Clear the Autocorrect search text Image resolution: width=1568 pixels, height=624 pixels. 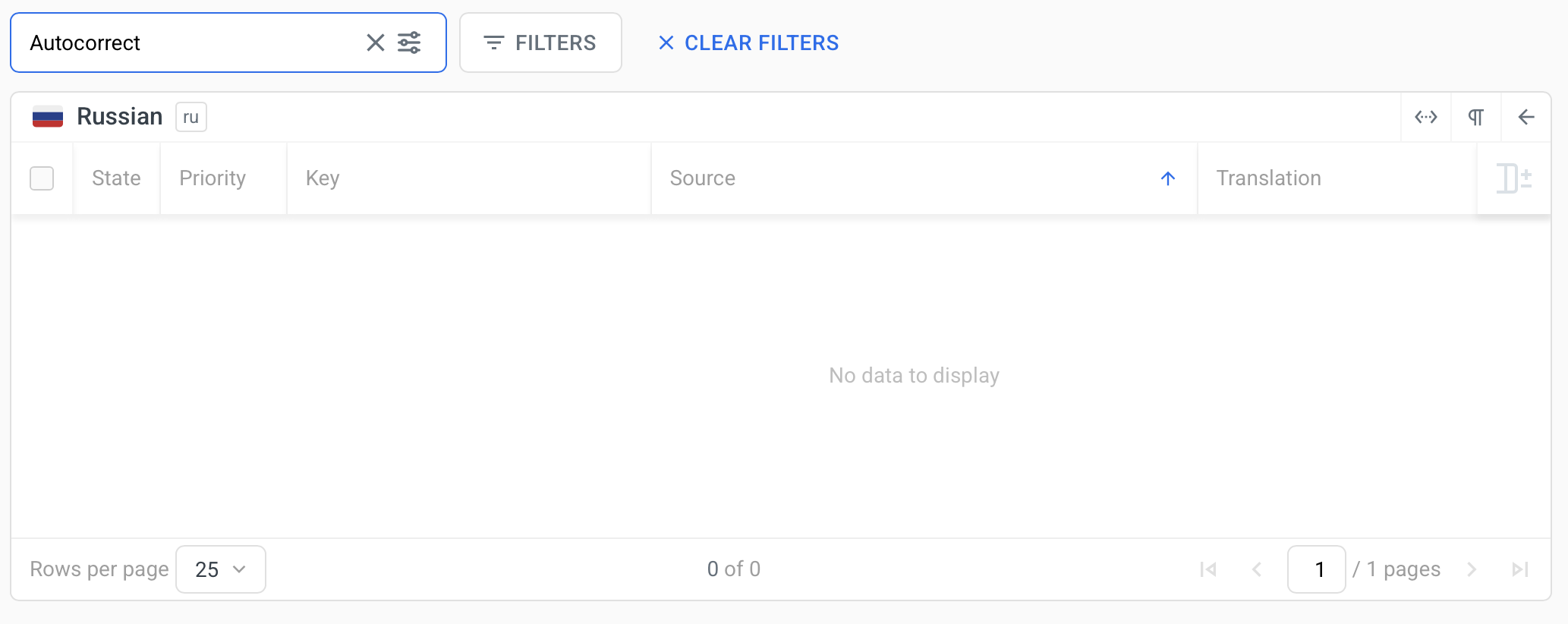point(375,43)
